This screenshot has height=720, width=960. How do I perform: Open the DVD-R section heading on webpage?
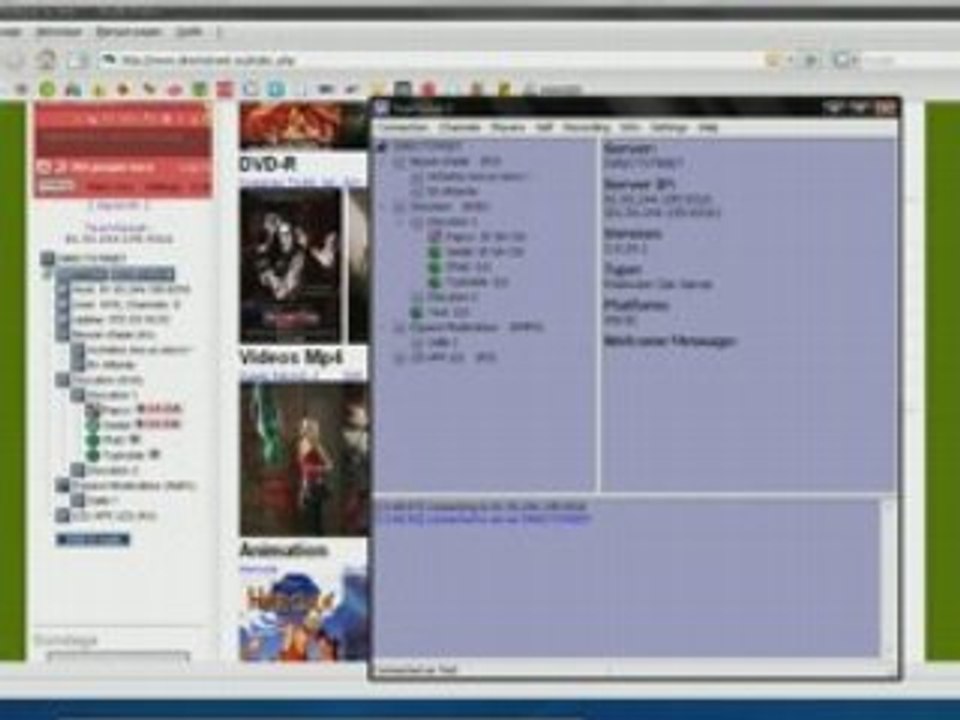point(268,164)
